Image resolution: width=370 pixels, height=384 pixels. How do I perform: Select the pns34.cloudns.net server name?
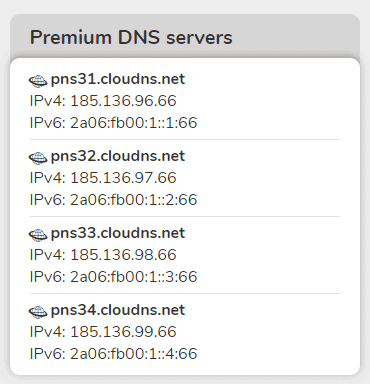tap(118, 310)
